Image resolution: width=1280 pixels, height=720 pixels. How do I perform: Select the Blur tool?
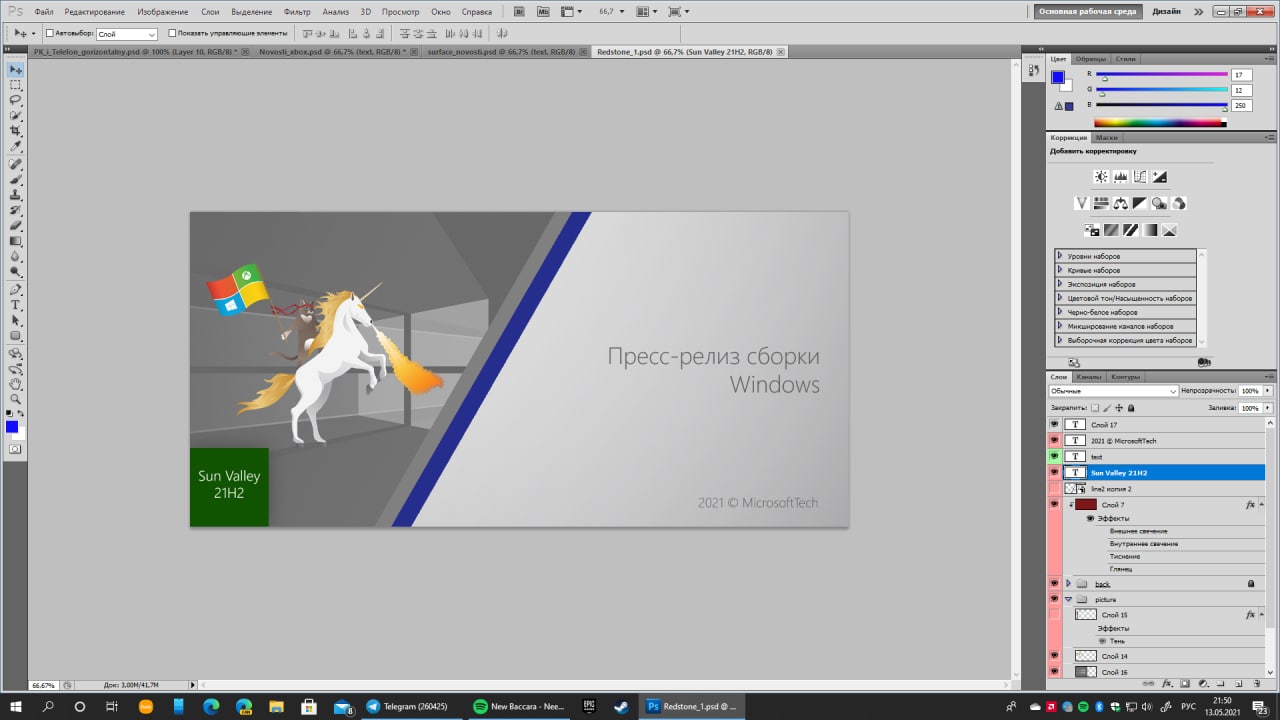(15, 256)
